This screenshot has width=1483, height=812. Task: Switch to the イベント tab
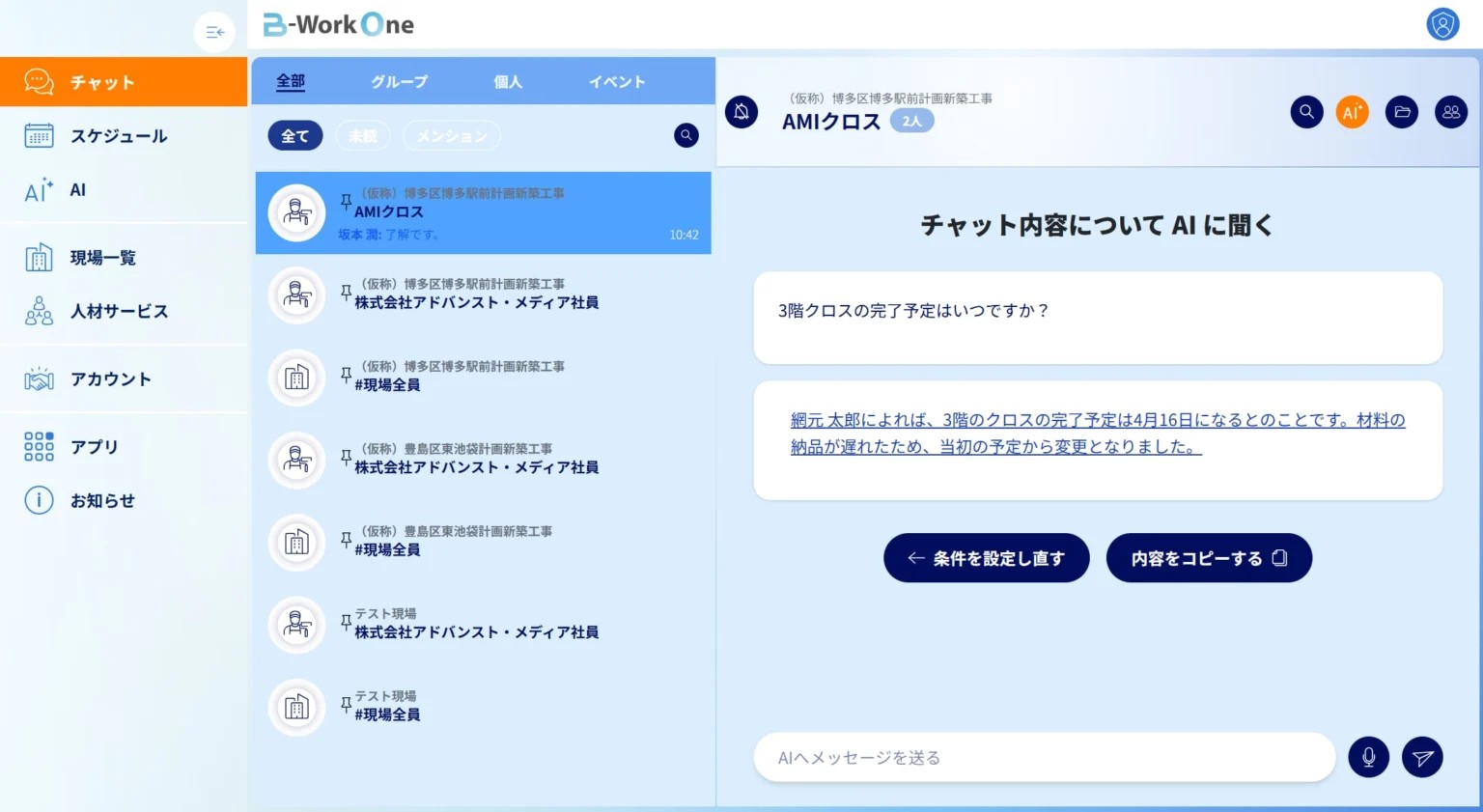pyautogui.click(x=617, y=81)
